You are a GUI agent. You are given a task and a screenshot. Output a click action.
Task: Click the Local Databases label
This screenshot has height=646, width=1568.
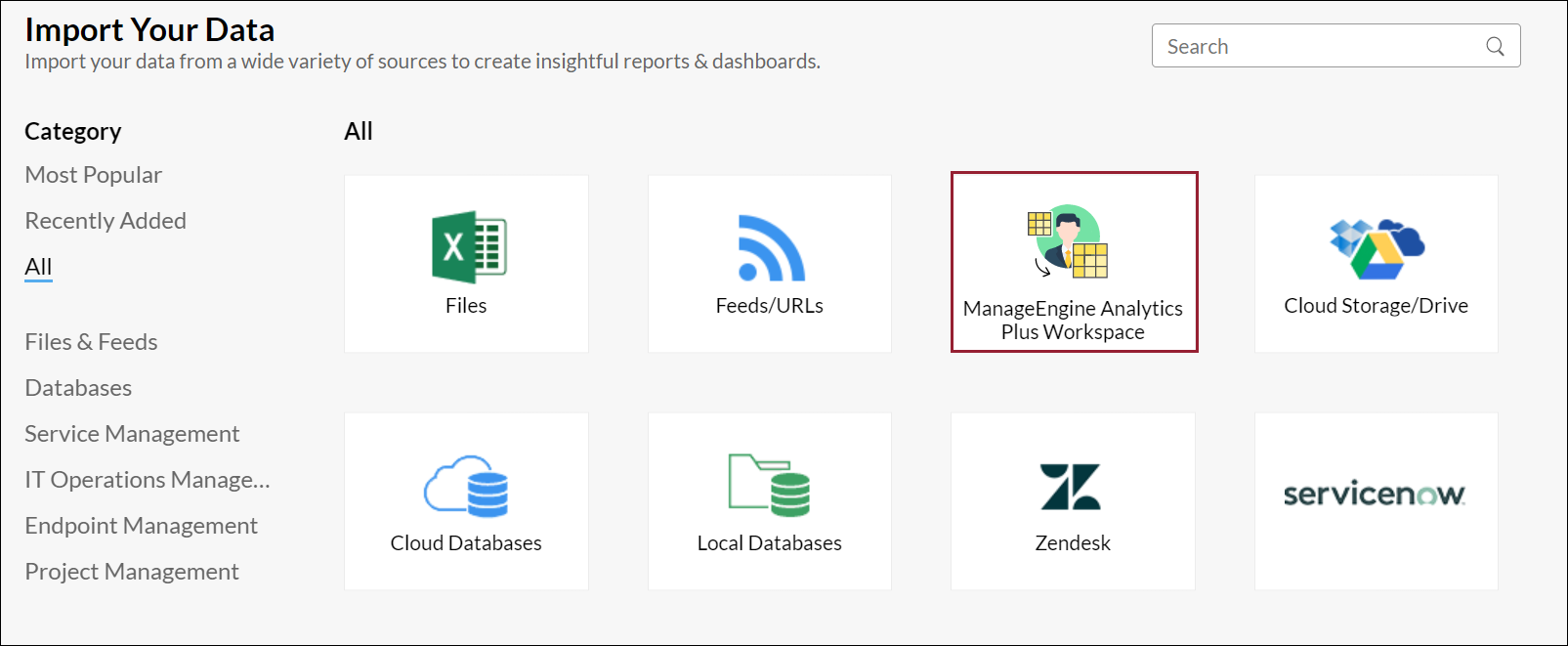click(770, 543)
